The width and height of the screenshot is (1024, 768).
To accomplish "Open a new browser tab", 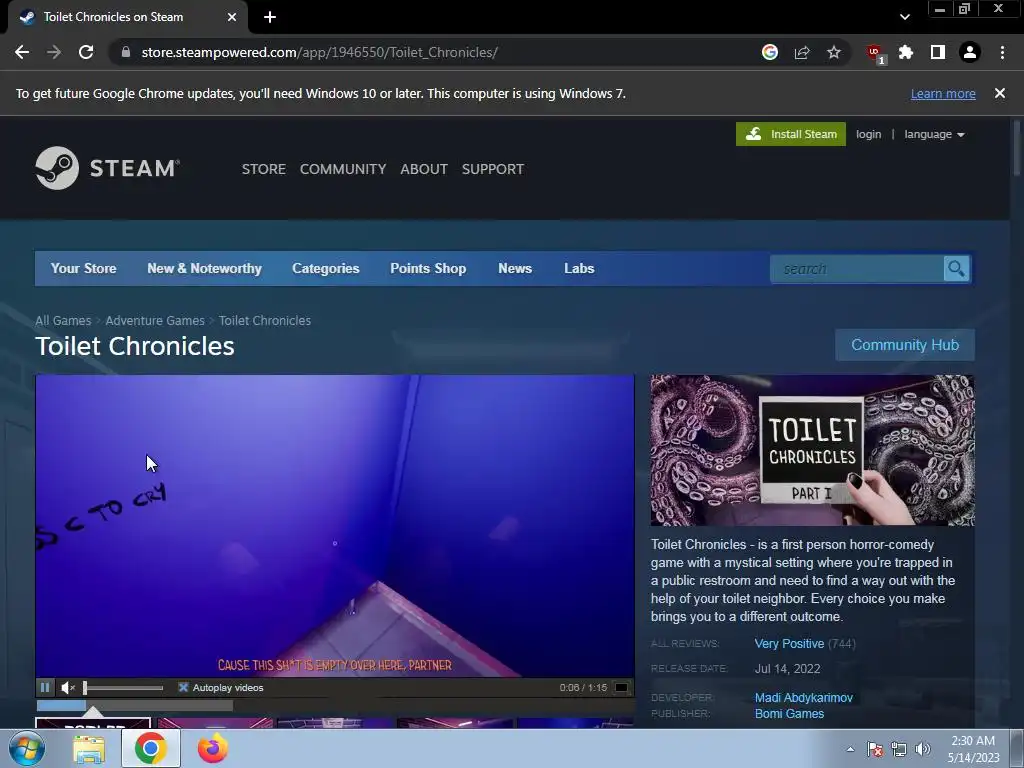I will pyautogui.click(x=270, y=17).
